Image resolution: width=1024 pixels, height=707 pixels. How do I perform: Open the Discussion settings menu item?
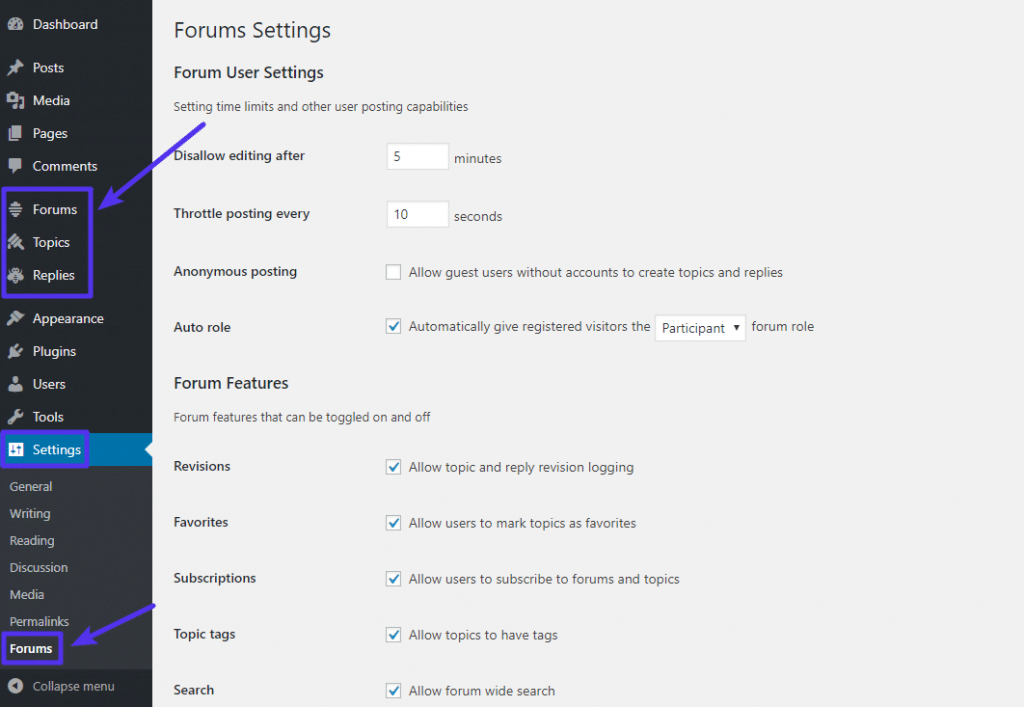click(x=38, y=567)
